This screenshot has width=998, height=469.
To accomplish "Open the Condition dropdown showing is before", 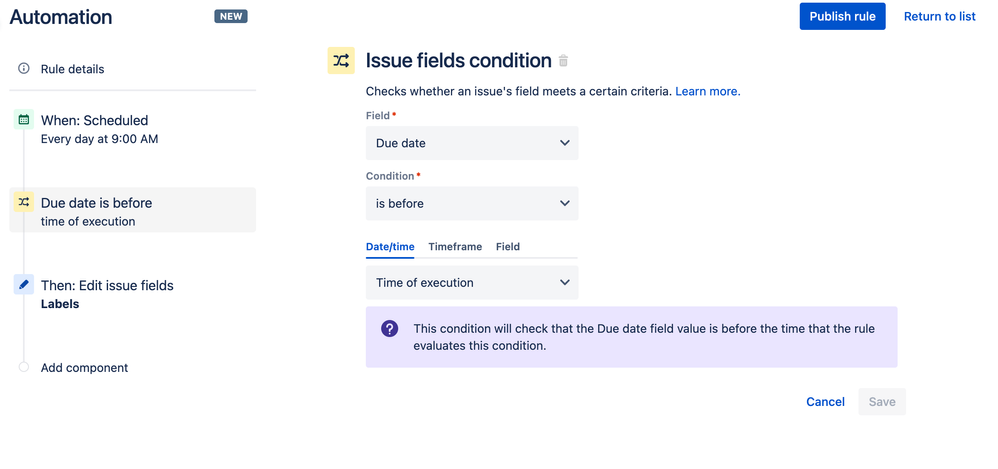I will click(472, 203).
